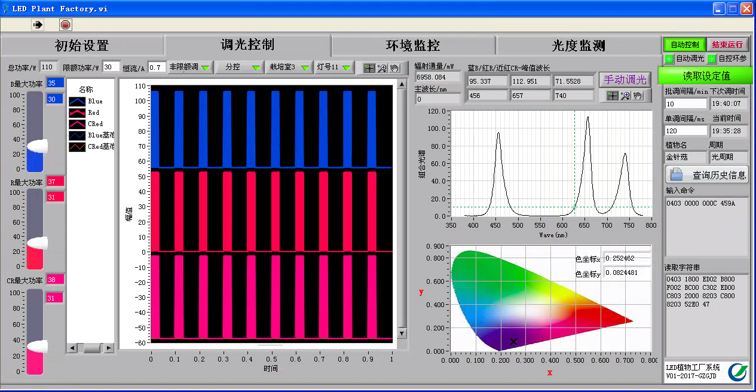Screen dimensions: 756x392
Task: Select the hand pan tool under 手动调光
Action: pos(637,95)
